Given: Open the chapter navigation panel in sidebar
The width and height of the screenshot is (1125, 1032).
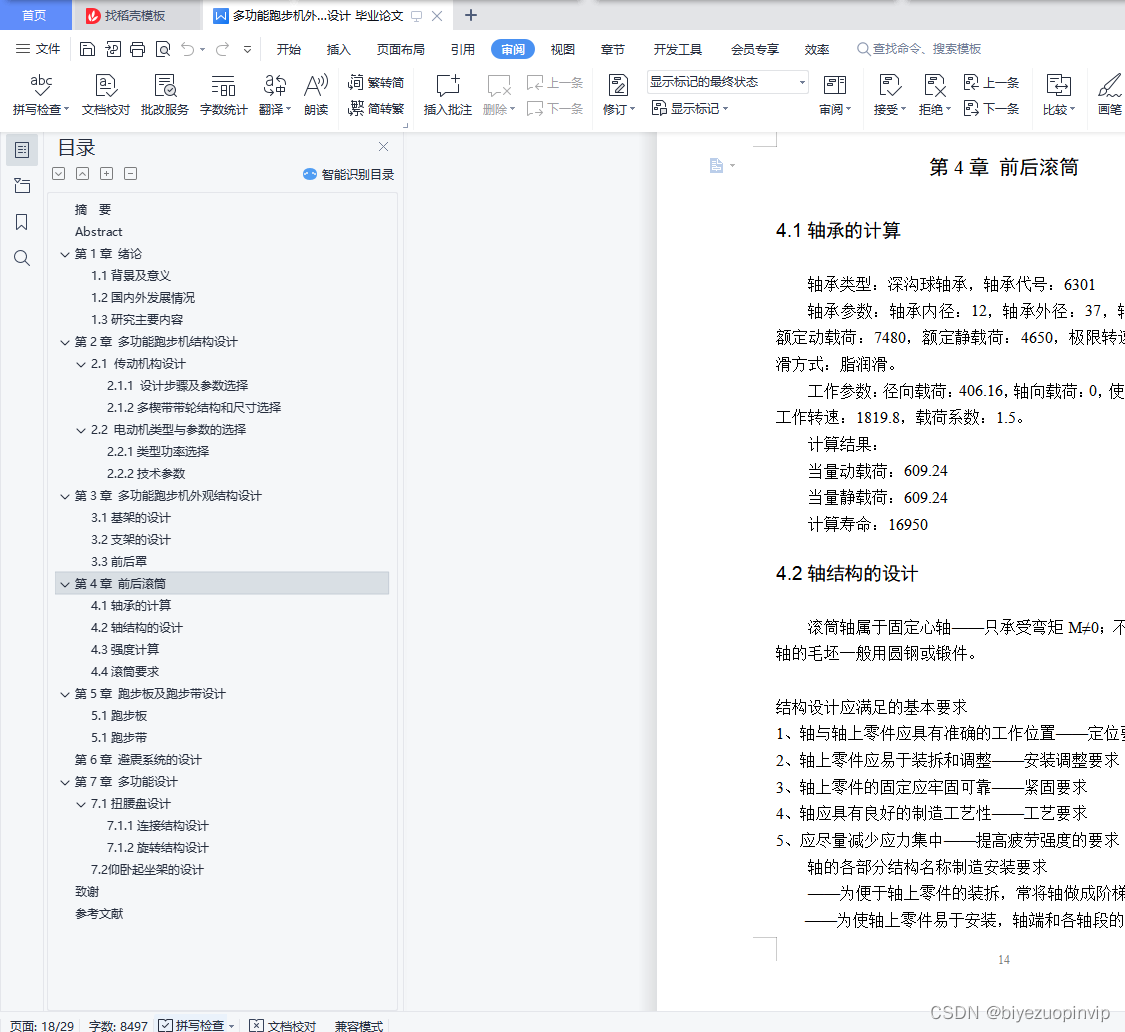Looking at the screenshot, I should (22, 186).
